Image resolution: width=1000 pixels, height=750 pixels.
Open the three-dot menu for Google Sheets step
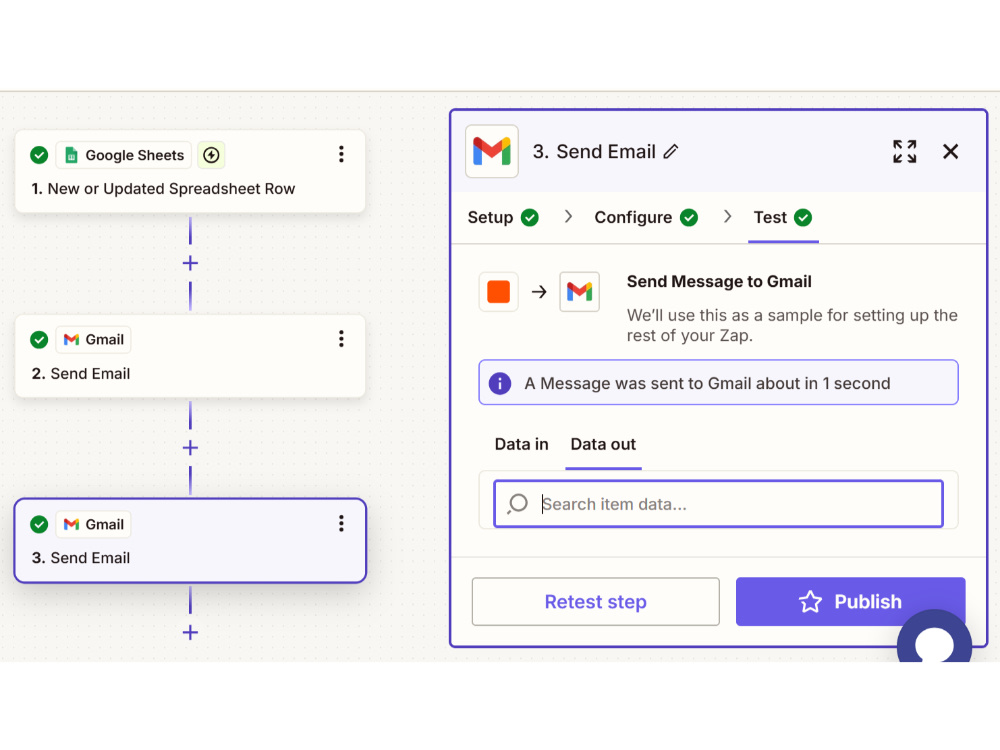(x=341, y=154)
